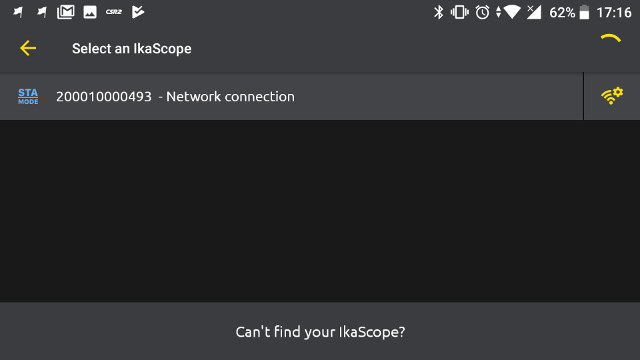The height and width of the screenshot is (360, 640).
Task: Tap the yellow loading spinner icon
Action: click(x=611, y=39)
